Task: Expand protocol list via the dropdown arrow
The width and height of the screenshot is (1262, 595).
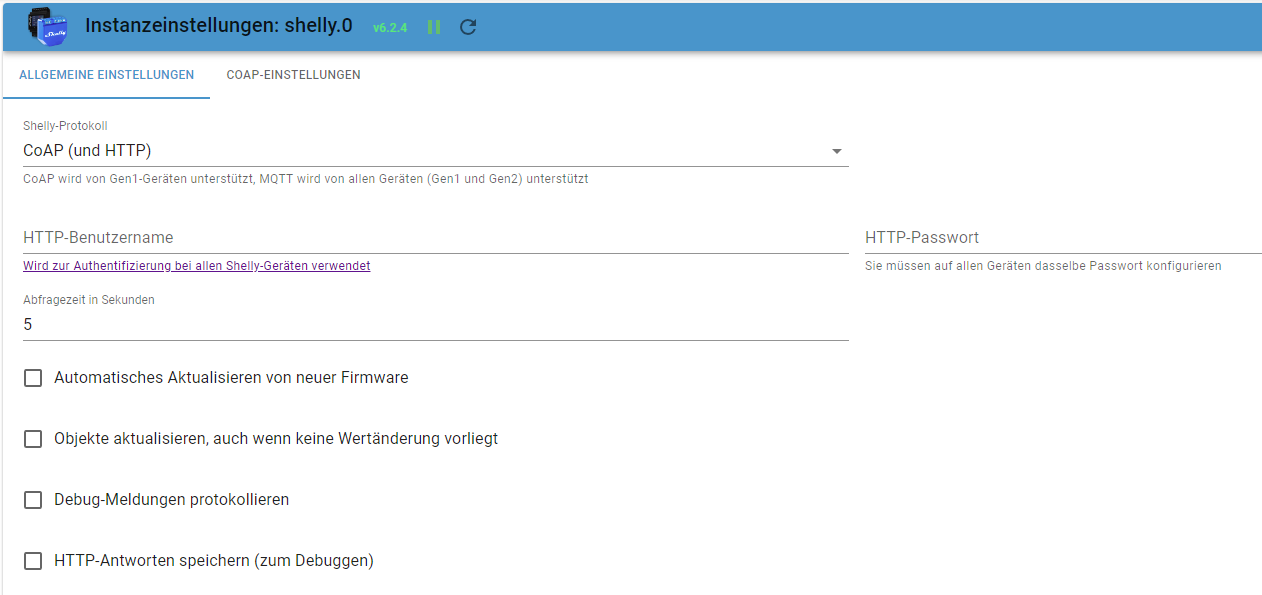Action: click(836, 152)
